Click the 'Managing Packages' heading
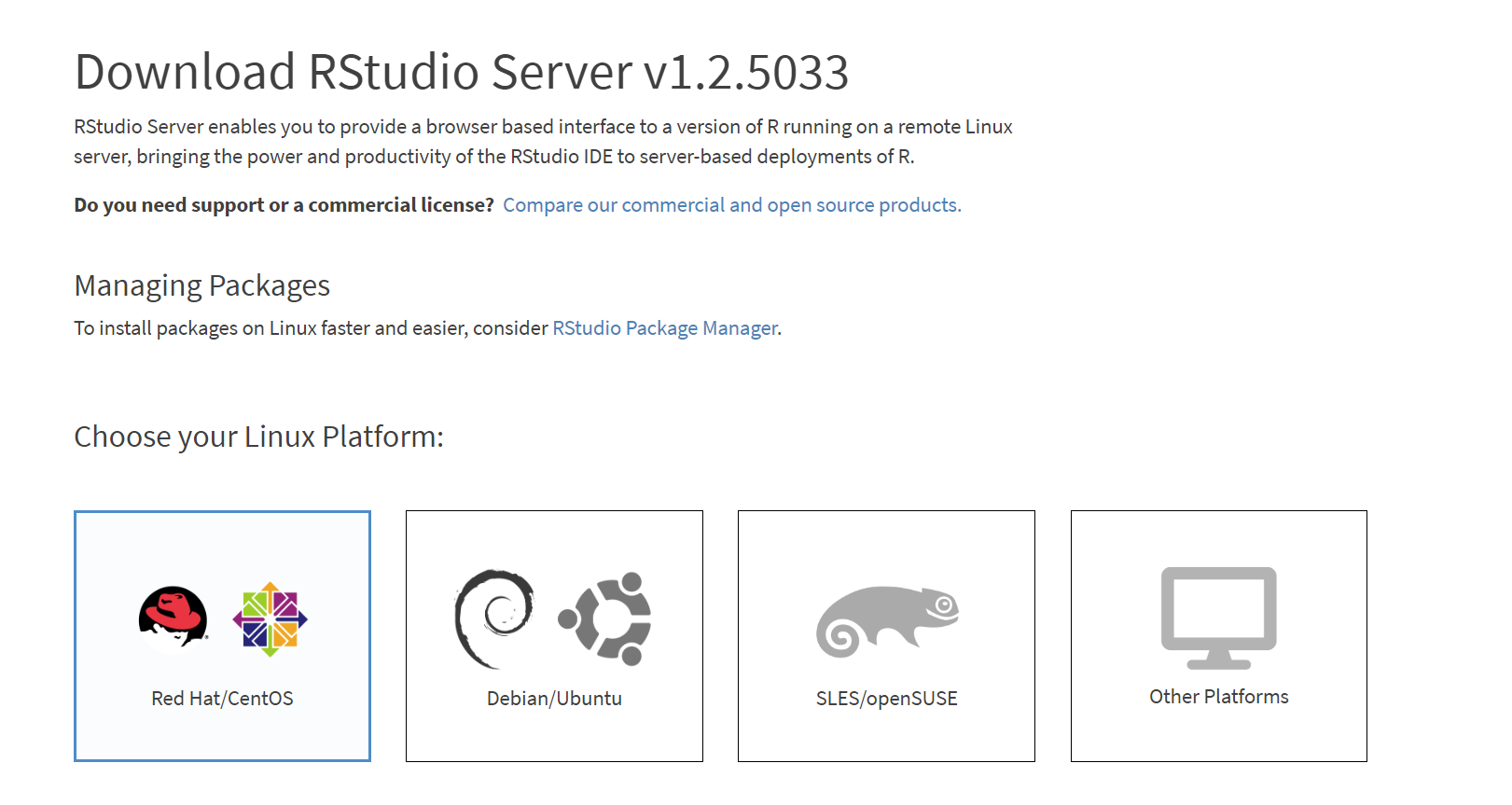The width and height of the screenshot is (1512, 805). click(x=202, y=285)
